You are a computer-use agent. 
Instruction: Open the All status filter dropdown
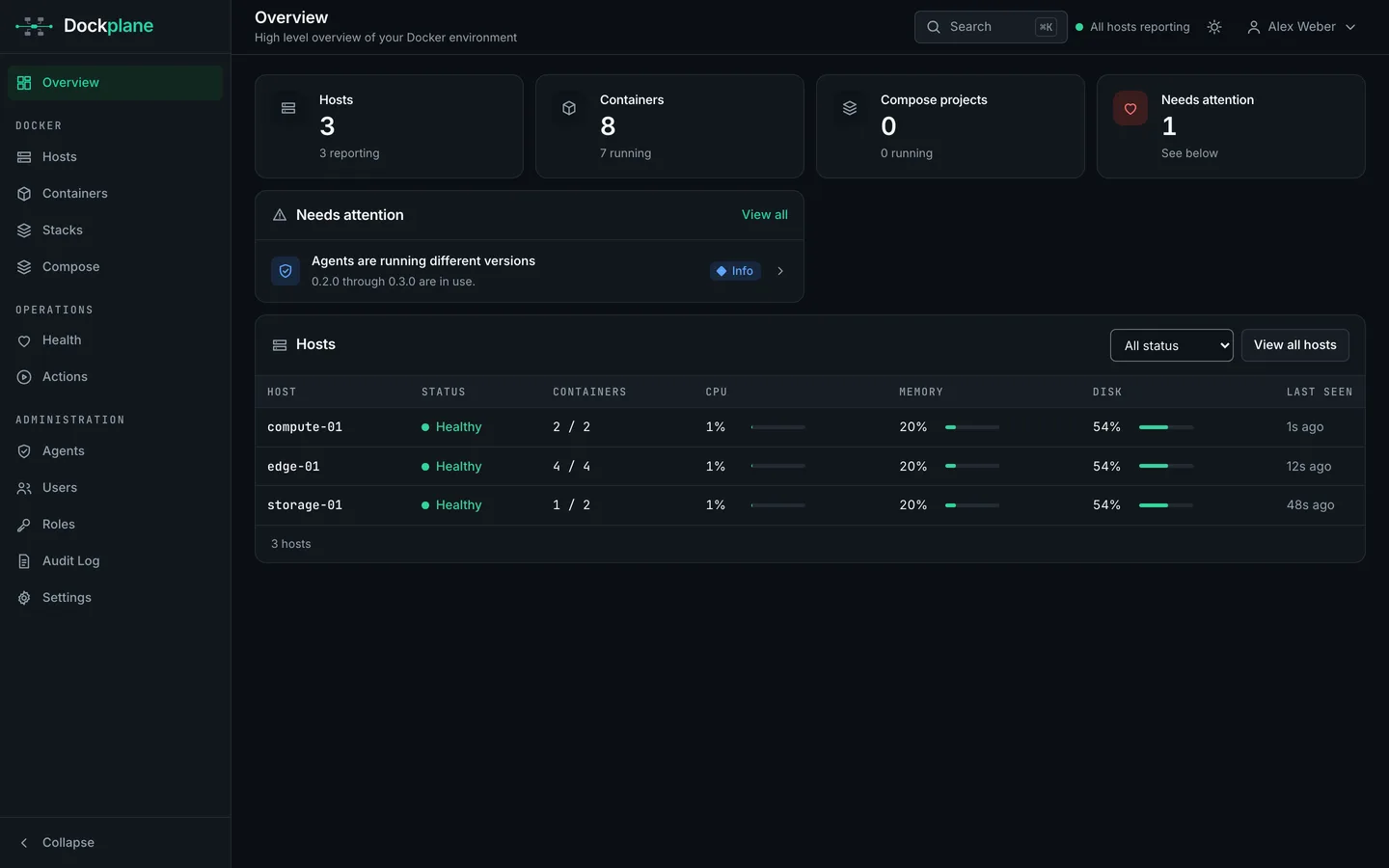1172,345
